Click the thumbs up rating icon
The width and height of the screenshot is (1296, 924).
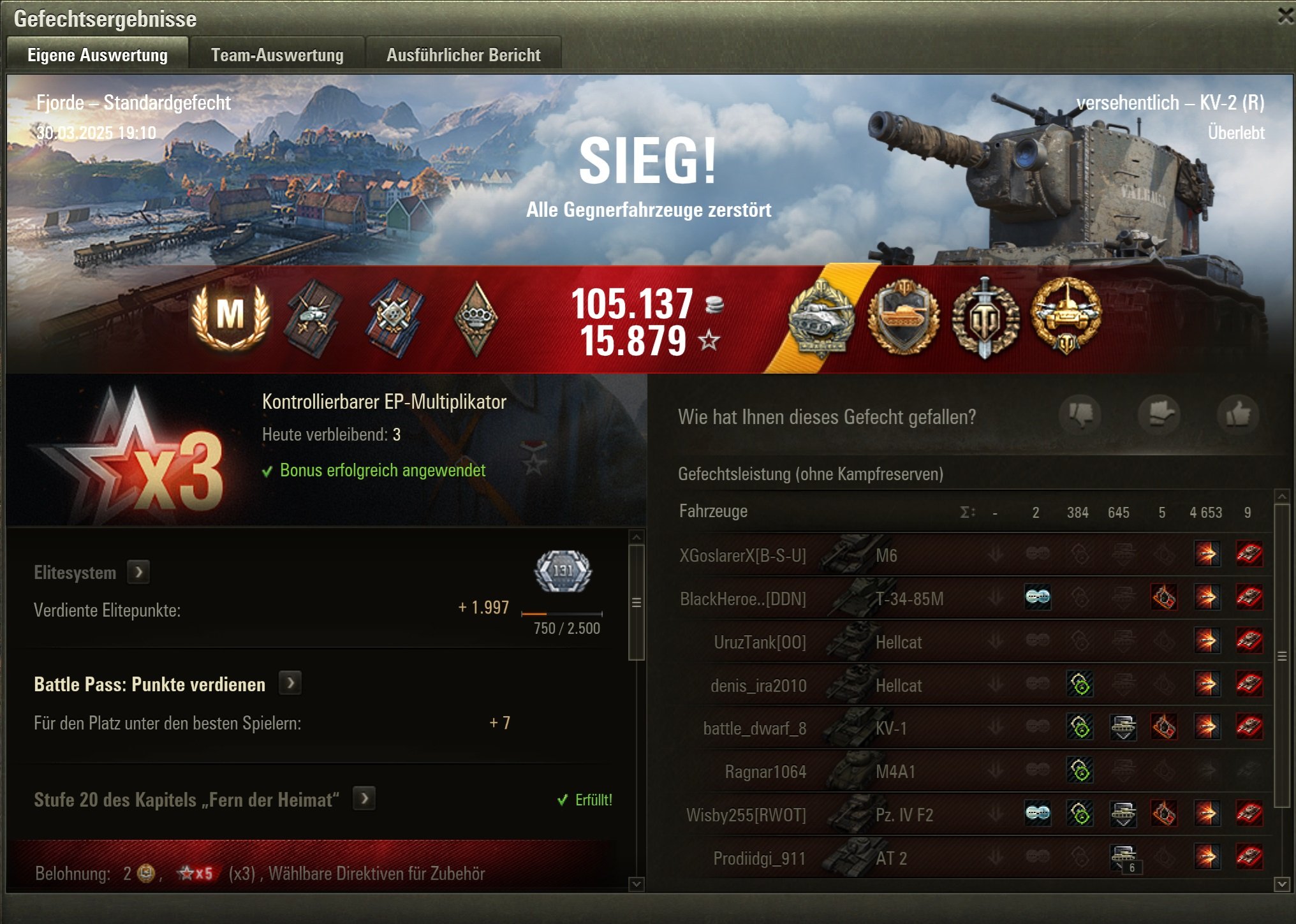(x=1238, y=414)
